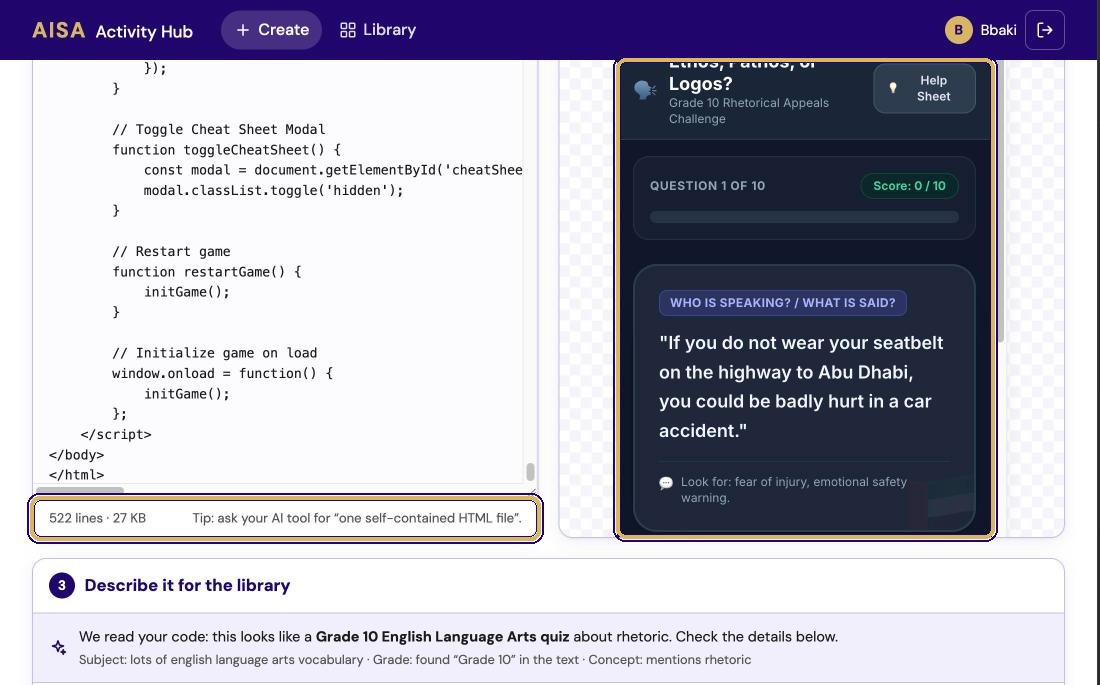This screenshot has width=1100, height=685.
Task: Click the Score: 0 / 10 badge
Action: tap(909, 186)
